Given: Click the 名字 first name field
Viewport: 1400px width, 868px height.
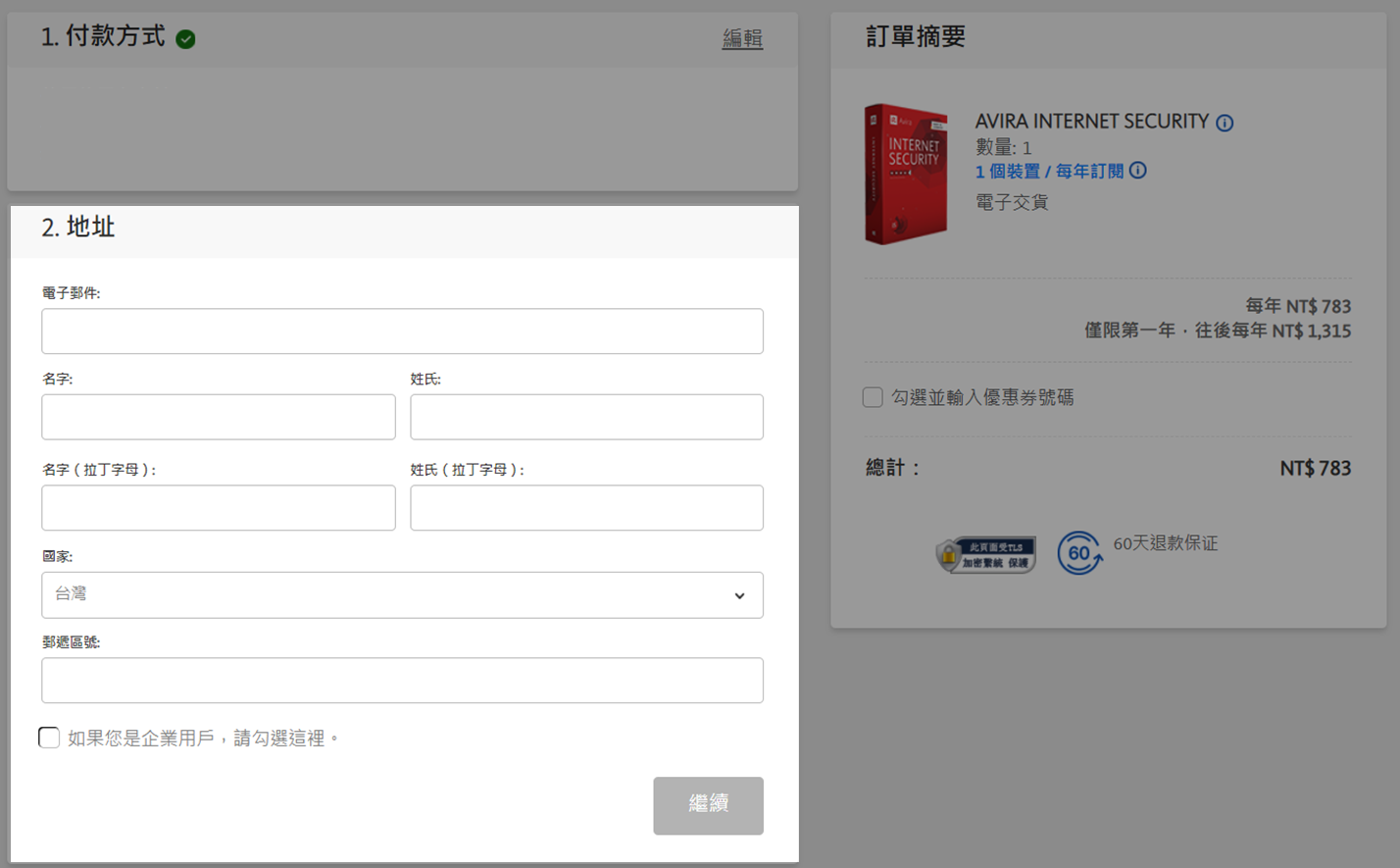Looking at the screenshot, I should pos(219,417).
